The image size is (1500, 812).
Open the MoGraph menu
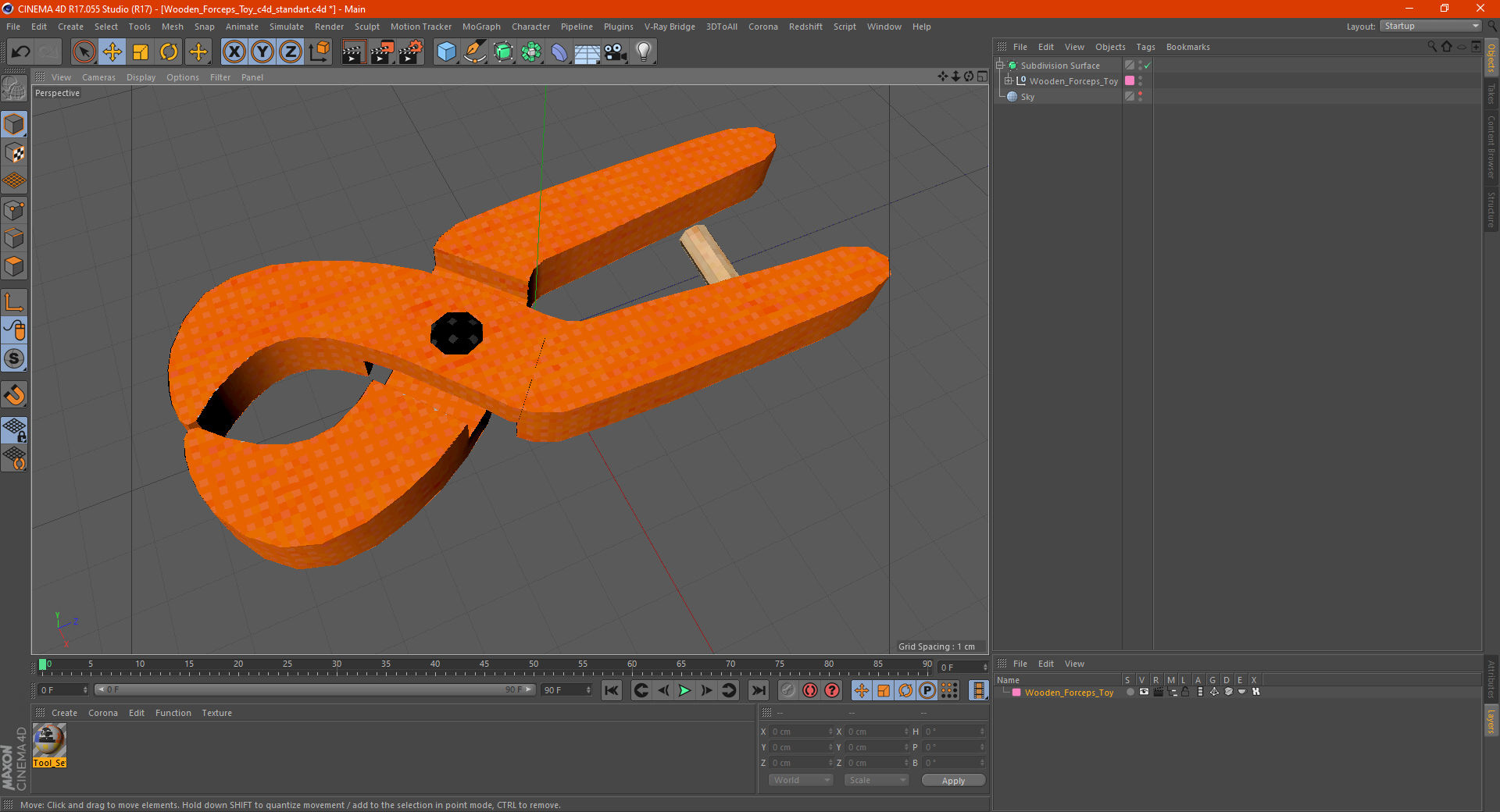(x=481, y=27)
